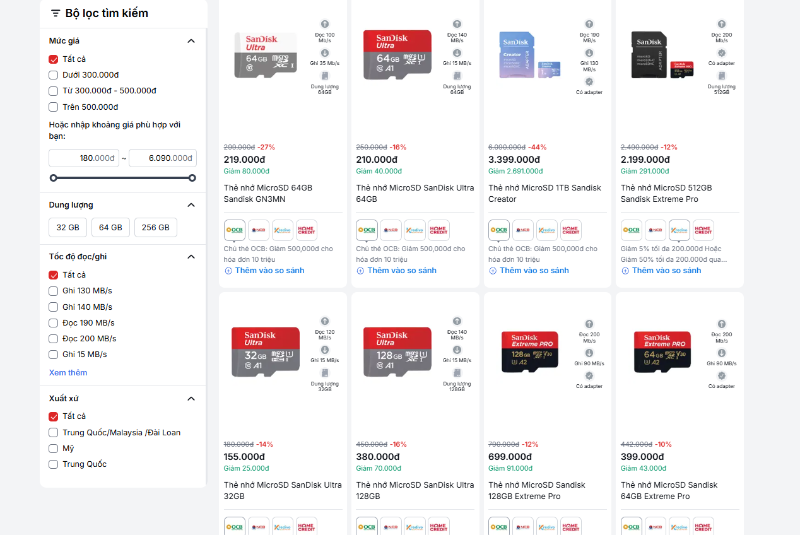Check Từ 300.000đ - 500.000đ price filter

click(x=53, y=91)
